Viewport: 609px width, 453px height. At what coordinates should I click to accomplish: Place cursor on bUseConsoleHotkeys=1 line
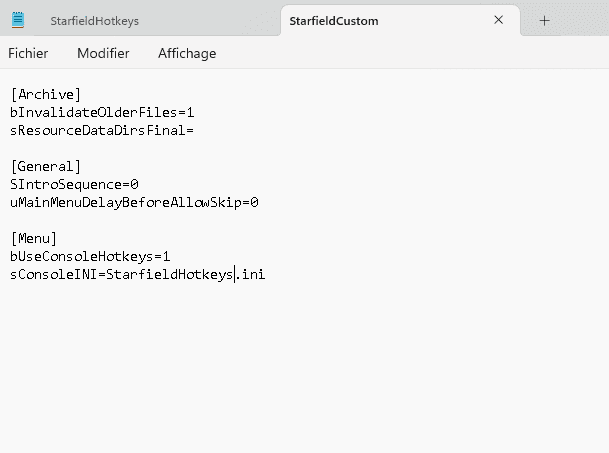click(90, 256)
